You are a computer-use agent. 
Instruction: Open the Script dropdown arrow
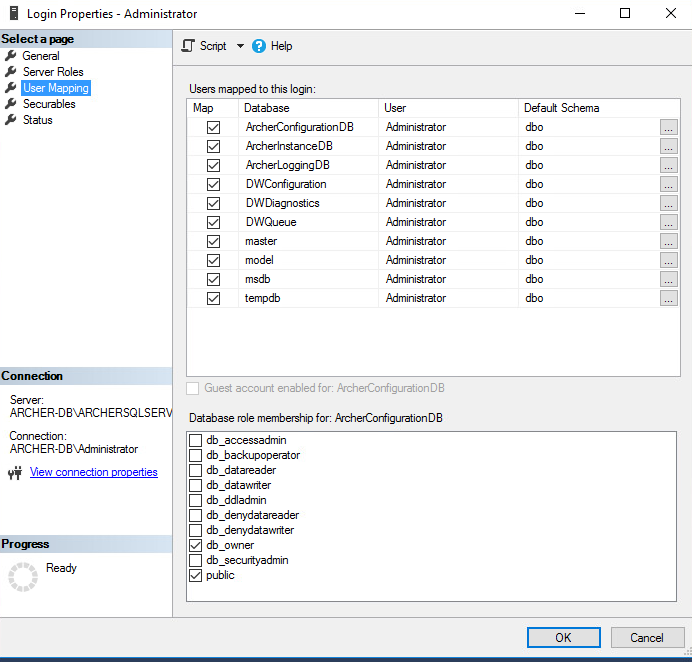click(240, 46)
